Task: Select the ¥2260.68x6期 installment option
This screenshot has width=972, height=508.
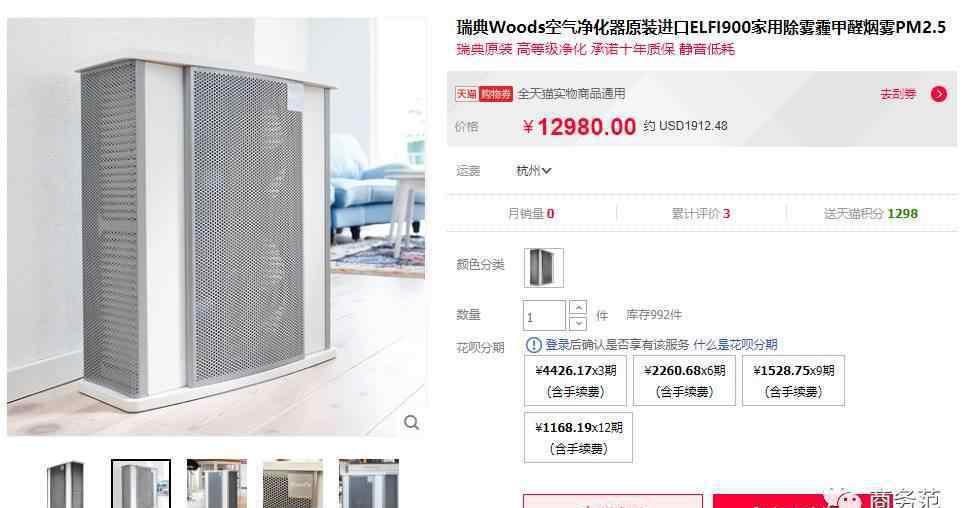Action: coord(684,381)
